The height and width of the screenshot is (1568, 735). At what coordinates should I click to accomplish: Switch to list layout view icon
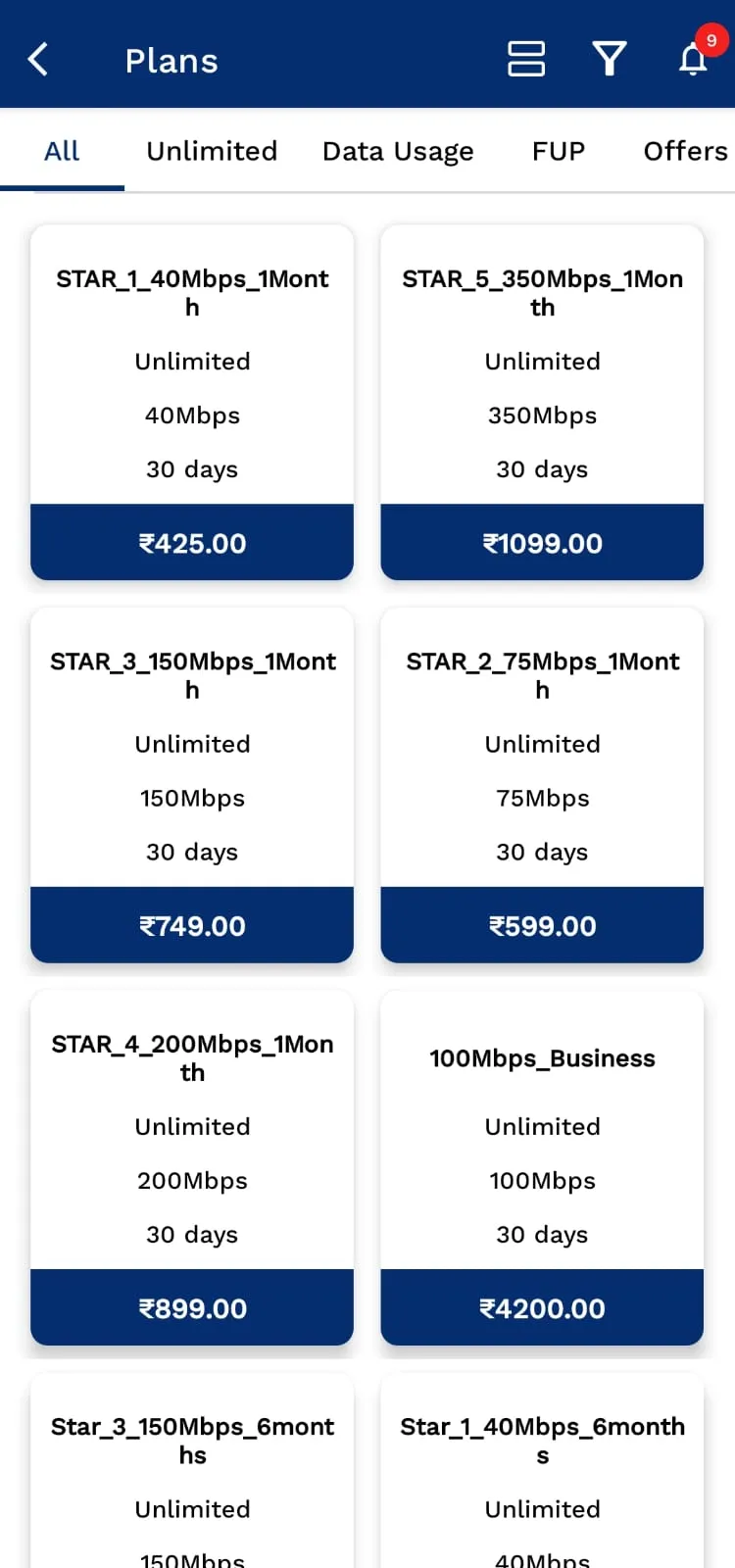tap(526, 59)
